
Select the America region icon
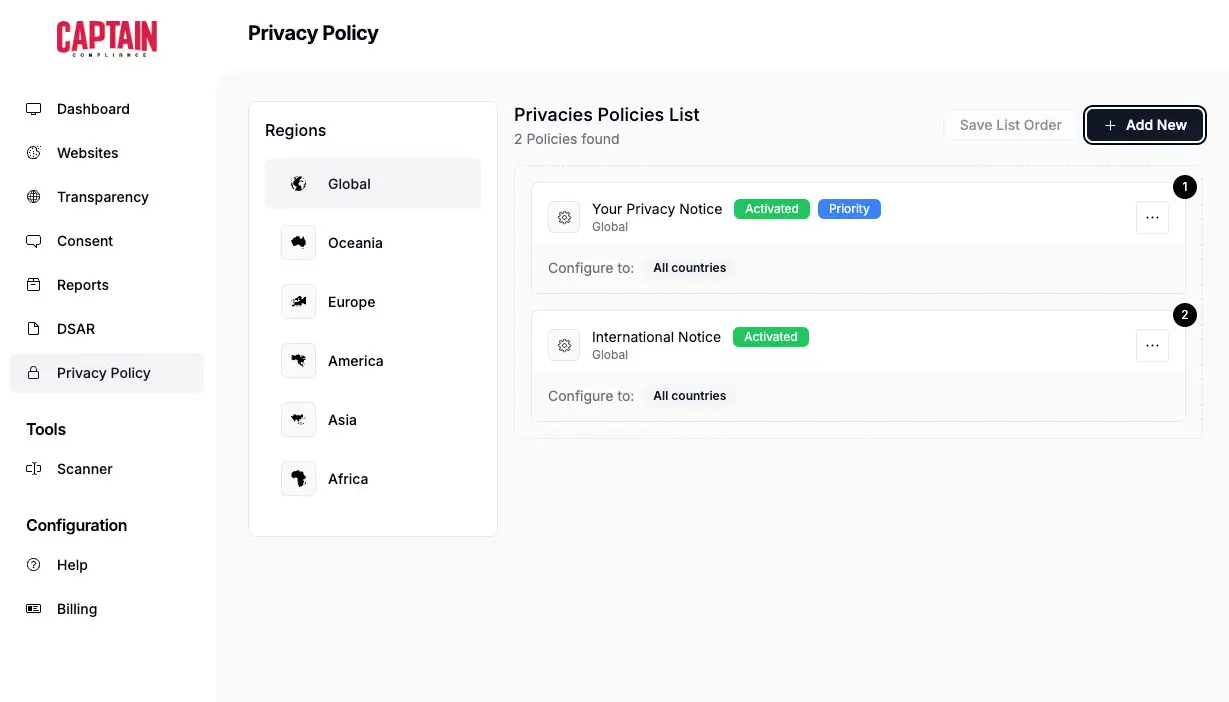[298, 360]
